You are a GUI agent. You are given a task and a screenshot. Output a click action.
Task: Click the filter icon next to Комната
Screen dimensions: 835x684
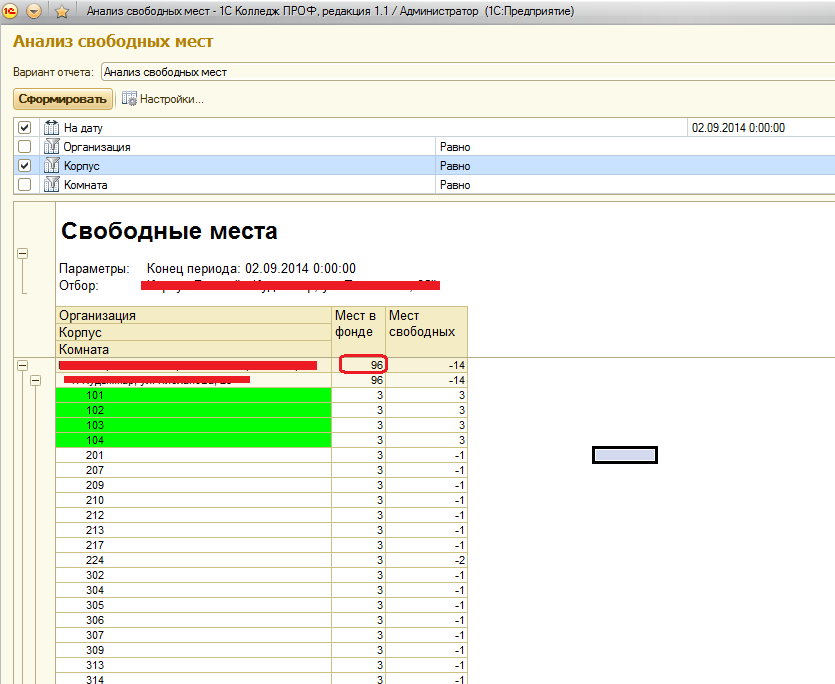(x=52, y=185)
